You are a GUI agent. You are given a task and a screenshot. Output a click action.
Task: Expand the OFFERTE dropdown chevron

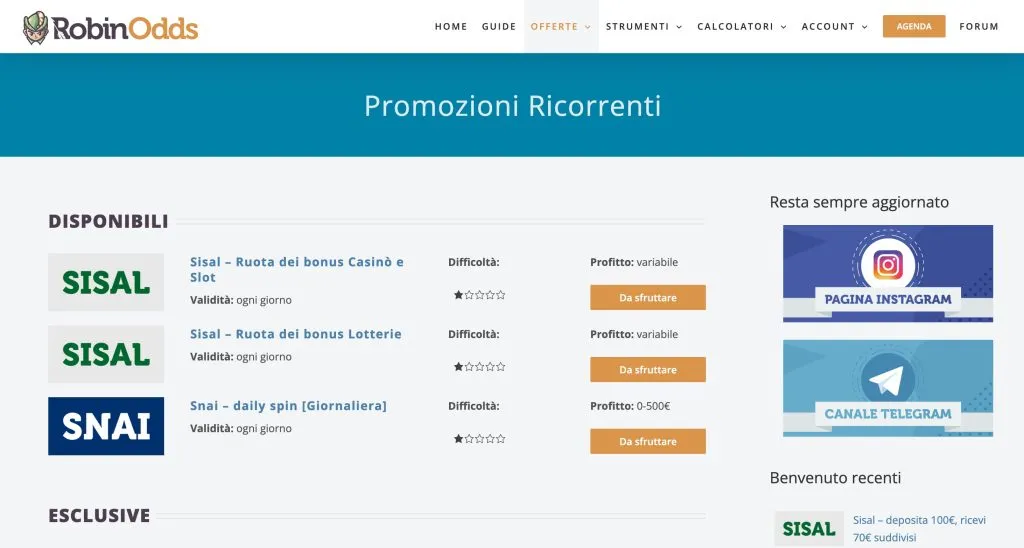pos(588,27)
